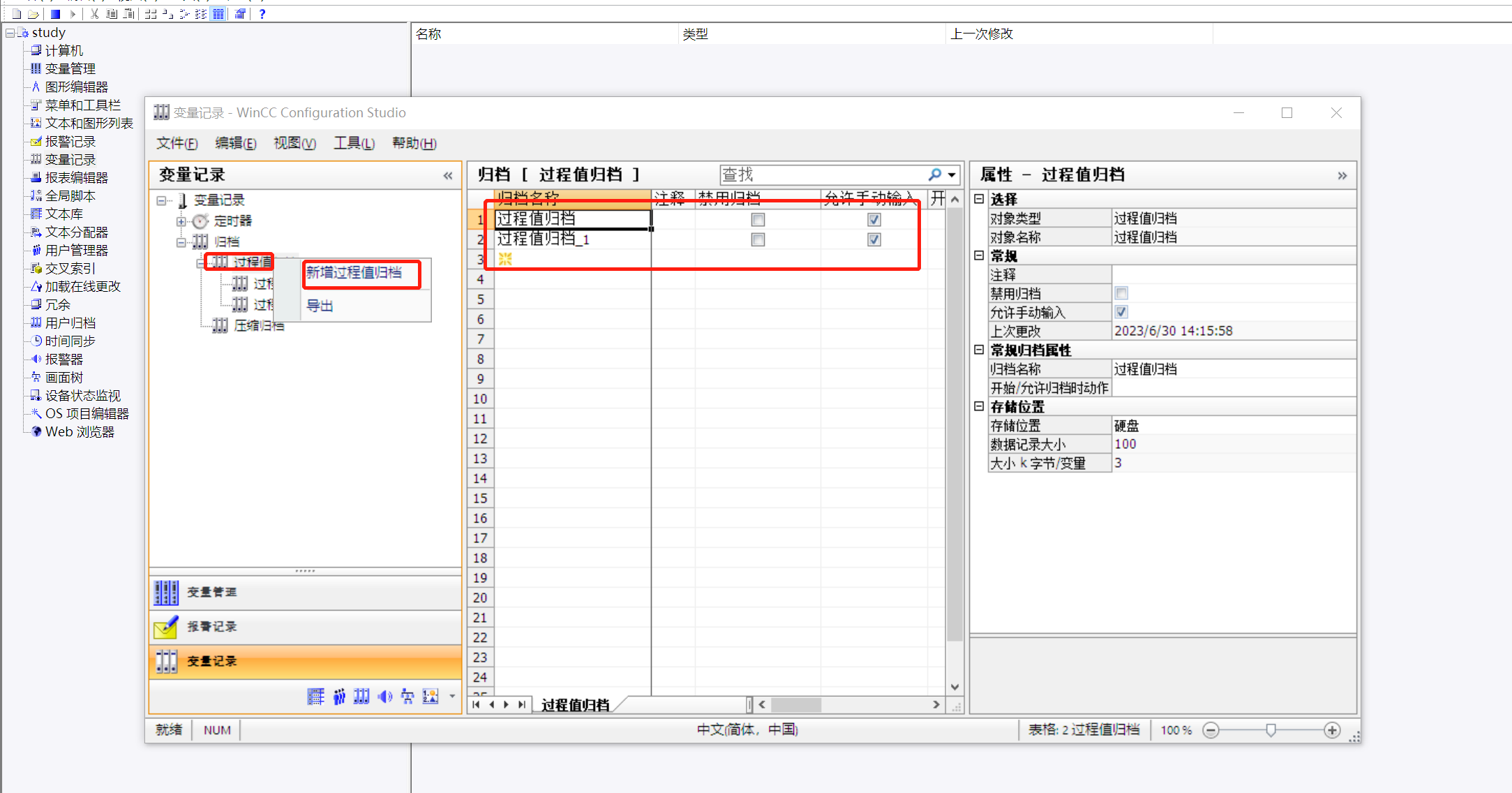Click the scissors cut icon in top toolbar
The width and height of the screenshot is (1512, 793).
click(94, 13)
